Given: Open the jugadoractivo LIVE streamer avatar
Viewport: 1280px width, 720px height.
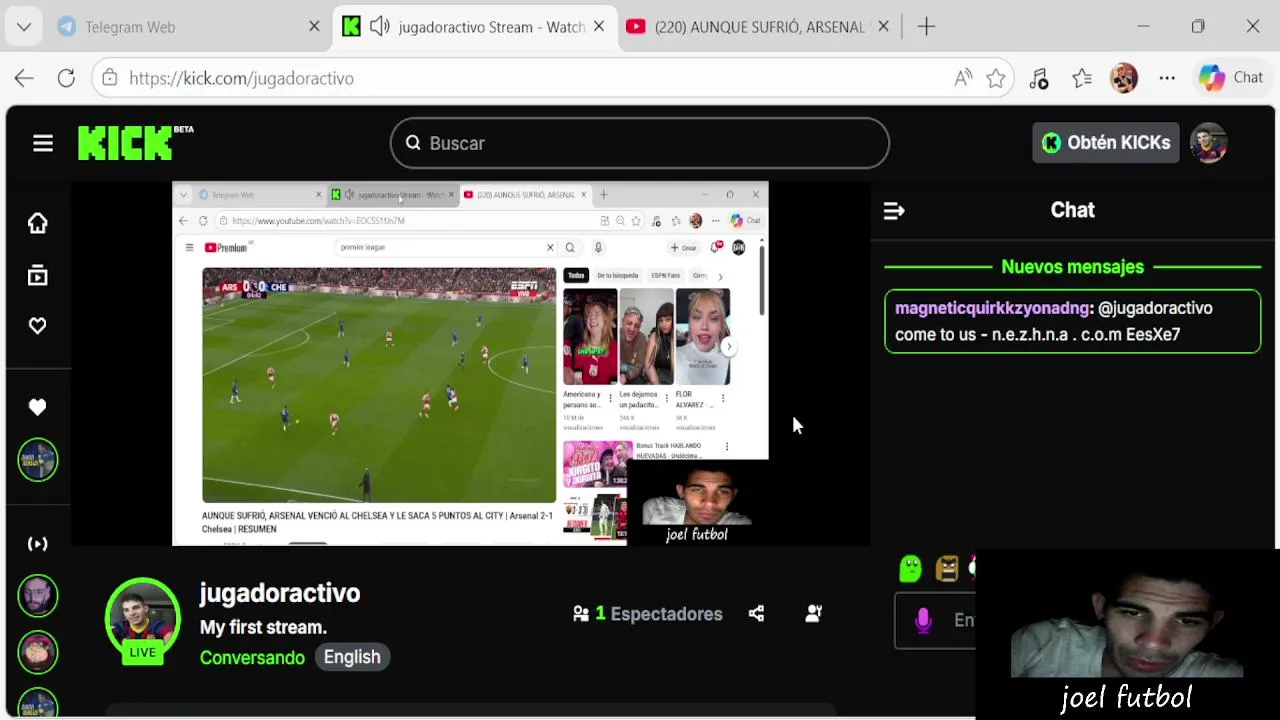Looking at the screenshot, I should click(x=142, y=619).
